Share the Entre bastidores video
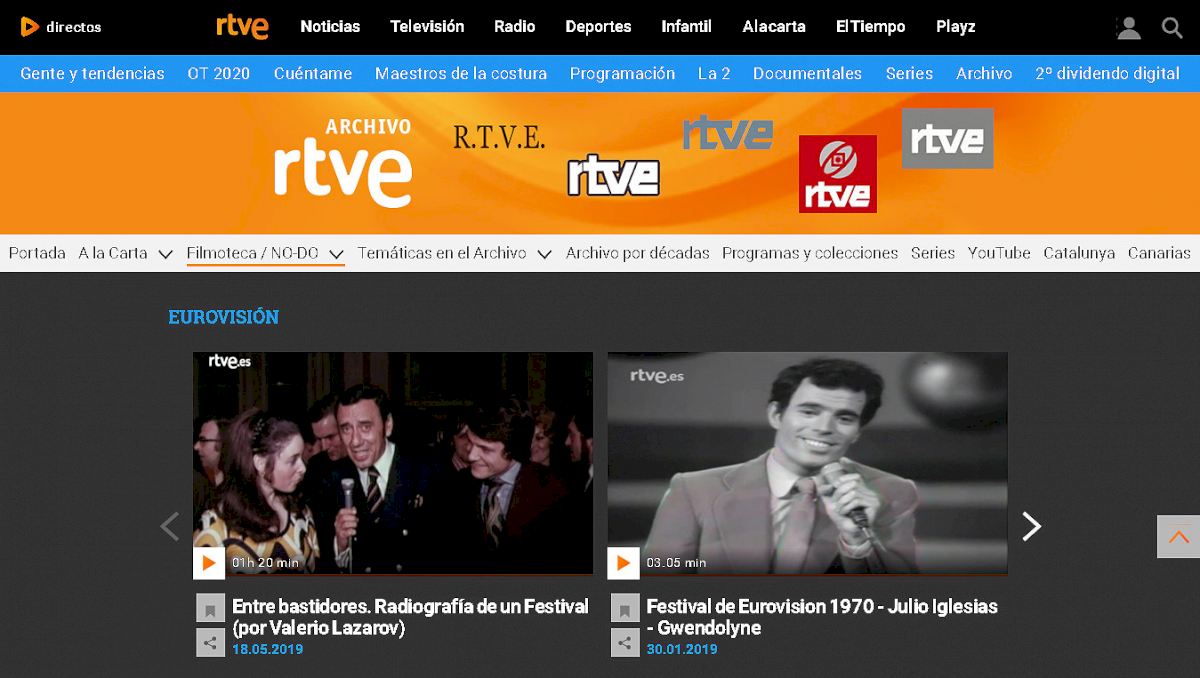The image size is (1200, 678). pyautogui.click(x=210, y=643)
